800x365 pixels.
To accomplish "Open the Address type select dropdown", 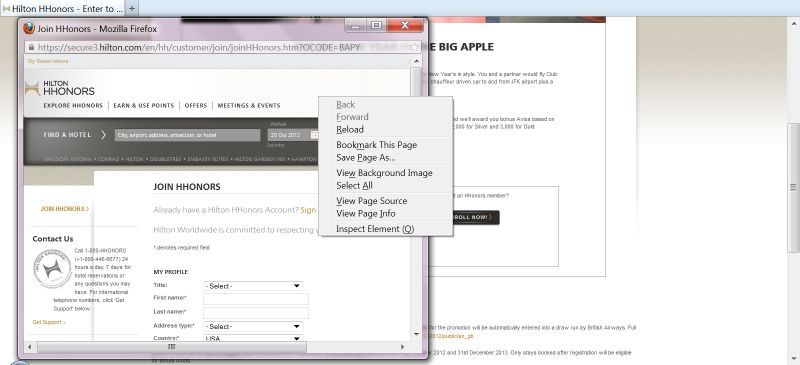I will 253,326.
